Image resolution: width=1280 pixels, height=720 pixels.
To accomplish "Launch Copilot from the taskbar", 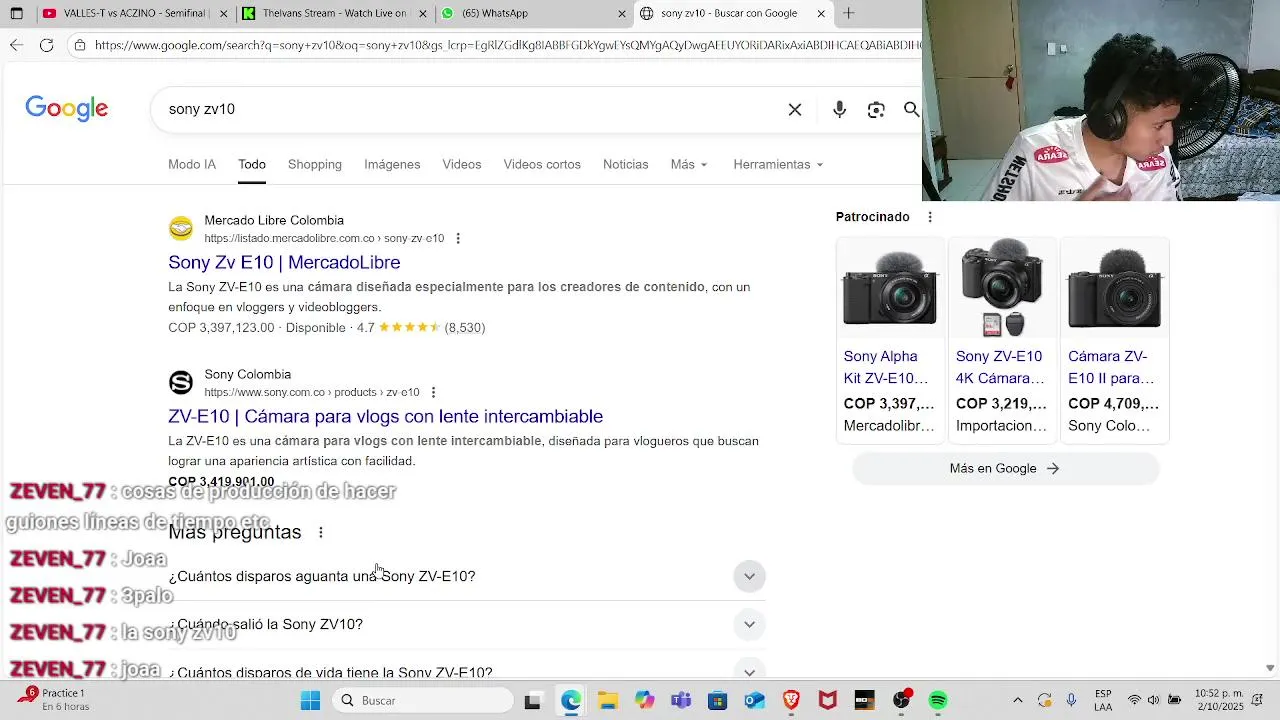I will click(x=645, y=701).
